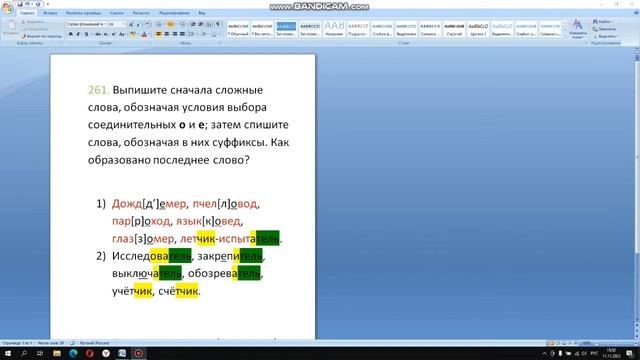Increase font size with grow font icon
Viewport: 640px width, 360px height.
[x=131, y=24]
